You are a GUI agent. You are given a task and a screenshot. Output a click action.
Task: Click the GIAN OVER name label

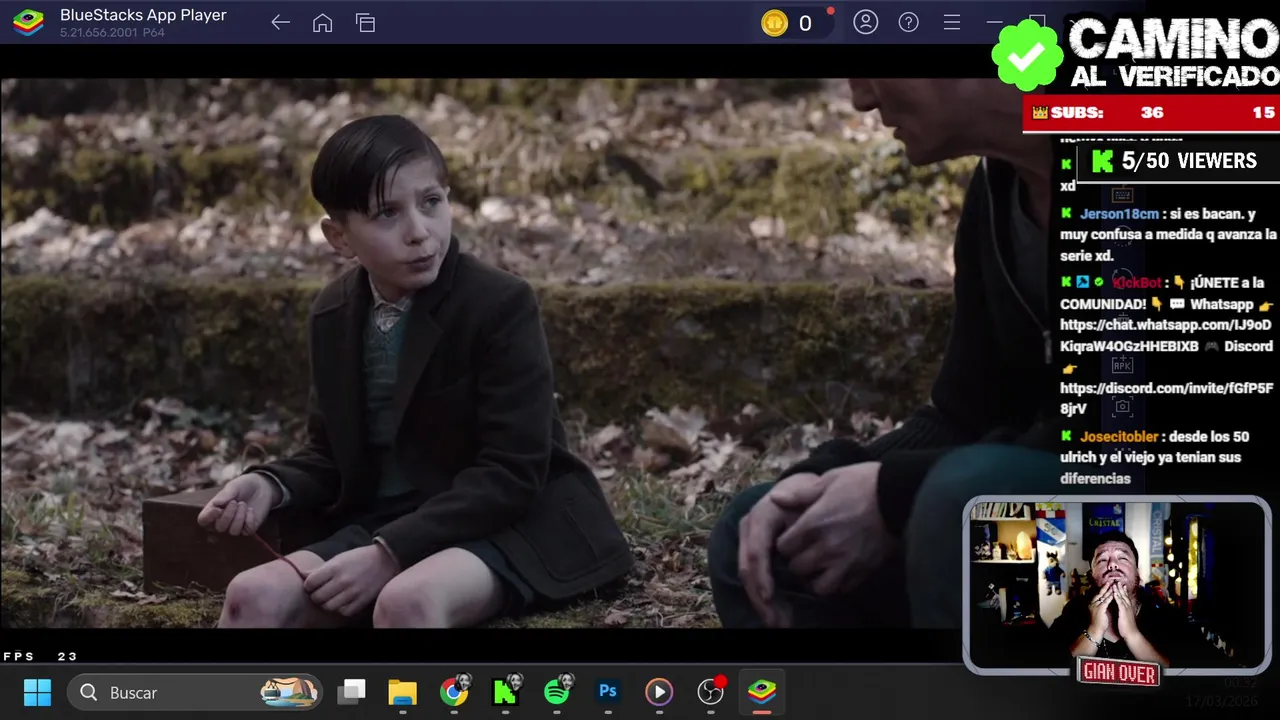click(x=1119, y=673)
